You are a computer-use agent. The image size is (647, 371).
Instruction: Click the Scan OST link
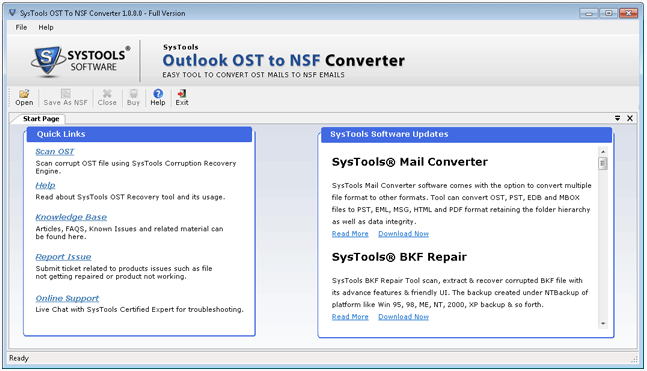click(54, 151)
